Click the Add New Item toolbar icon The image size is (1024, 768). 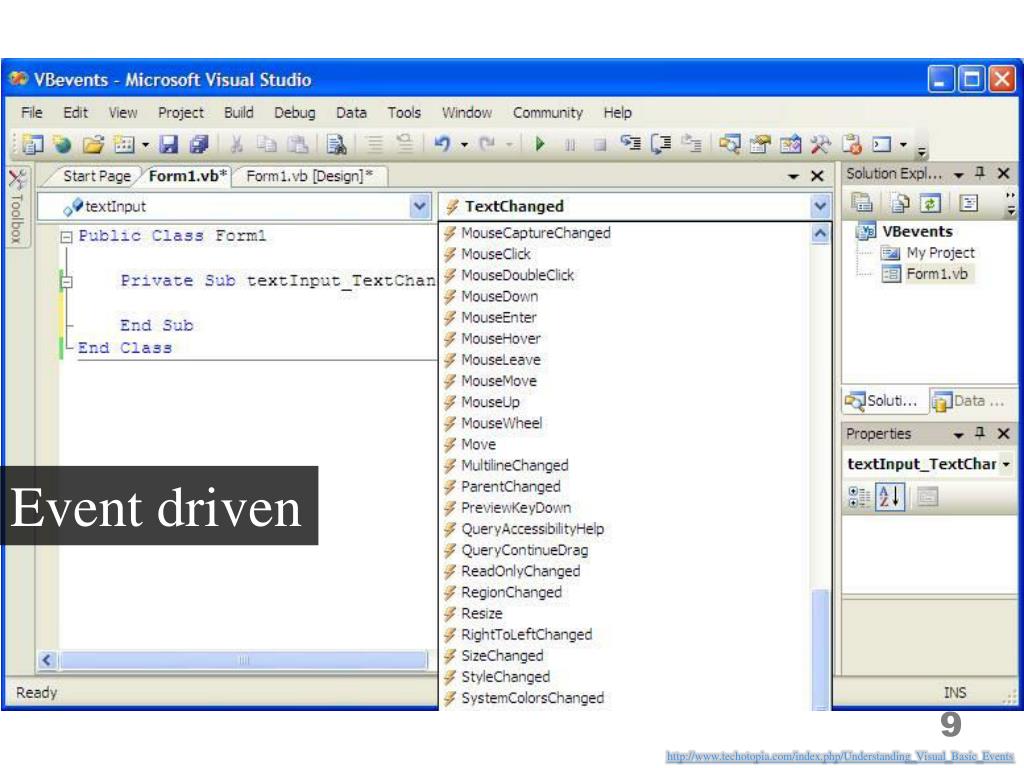click(124, 144)
